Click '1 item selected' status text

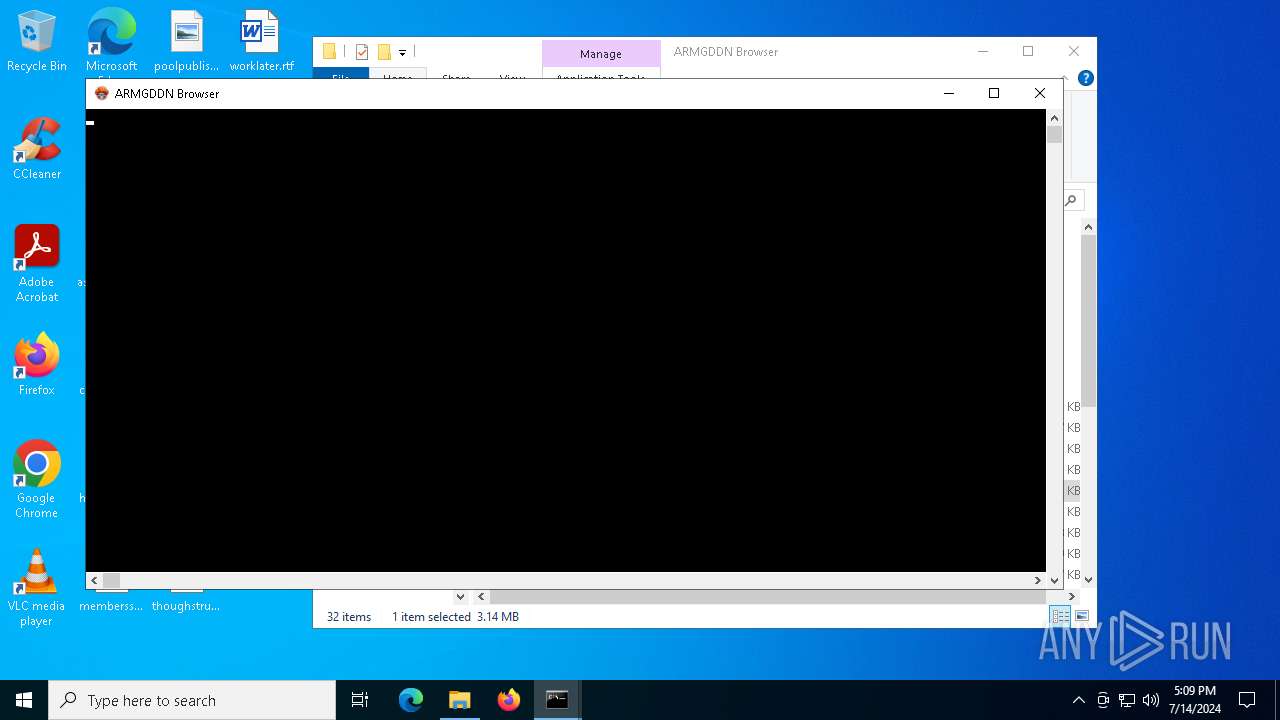(x=431, y=617)
